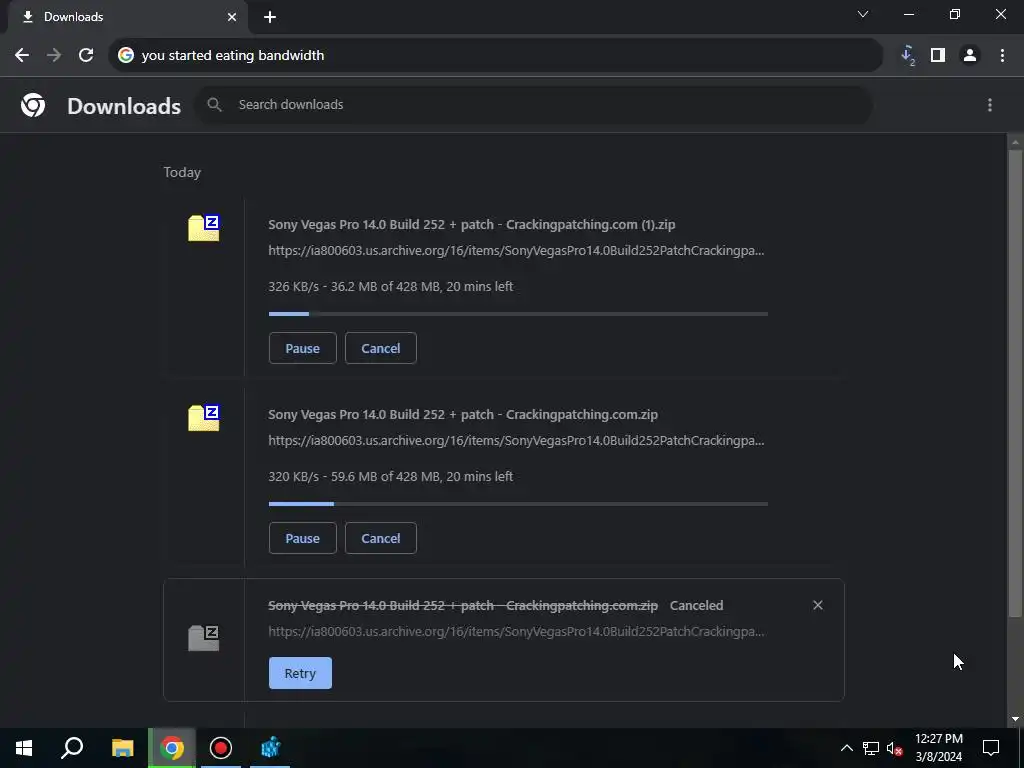Viewport: 1024px width, 768px height.
Task: Close the Downloads tab
Action: point(232,17)
